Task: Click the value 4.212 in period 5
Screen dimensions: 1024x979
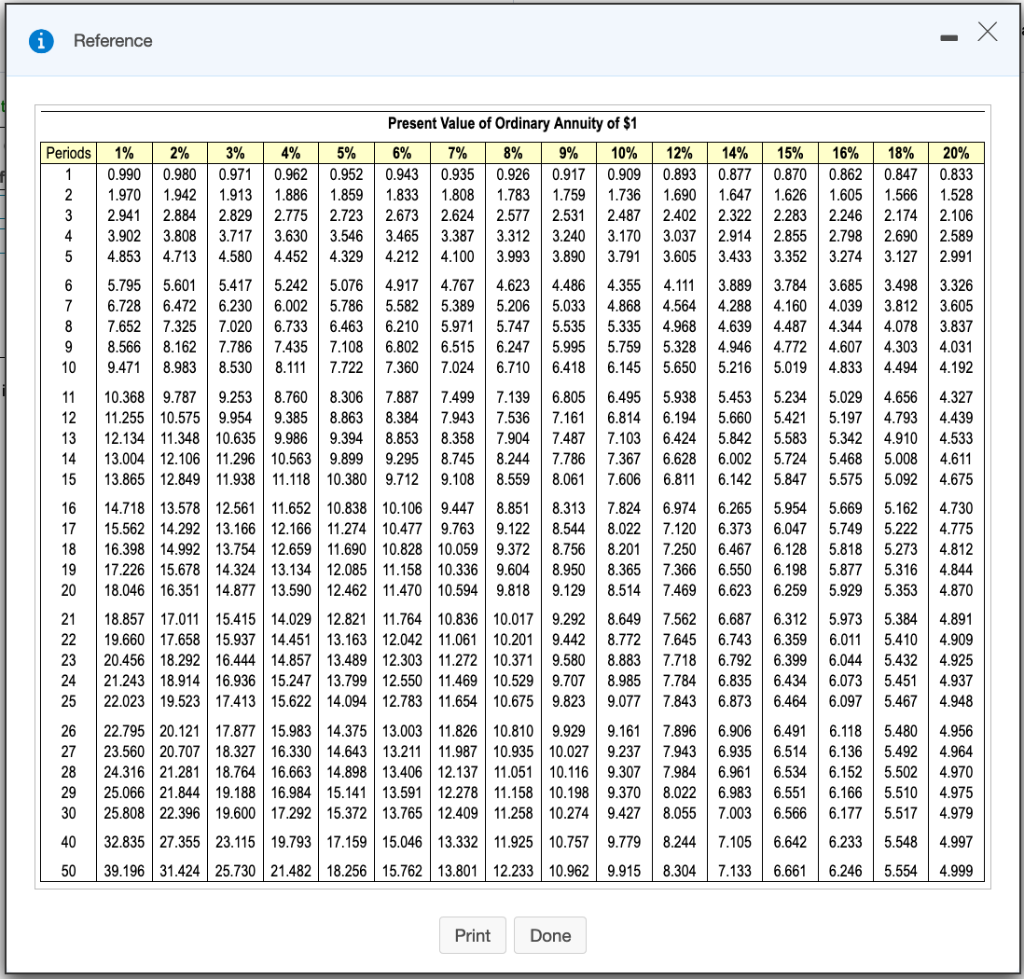Action: [x=402, y=257]
